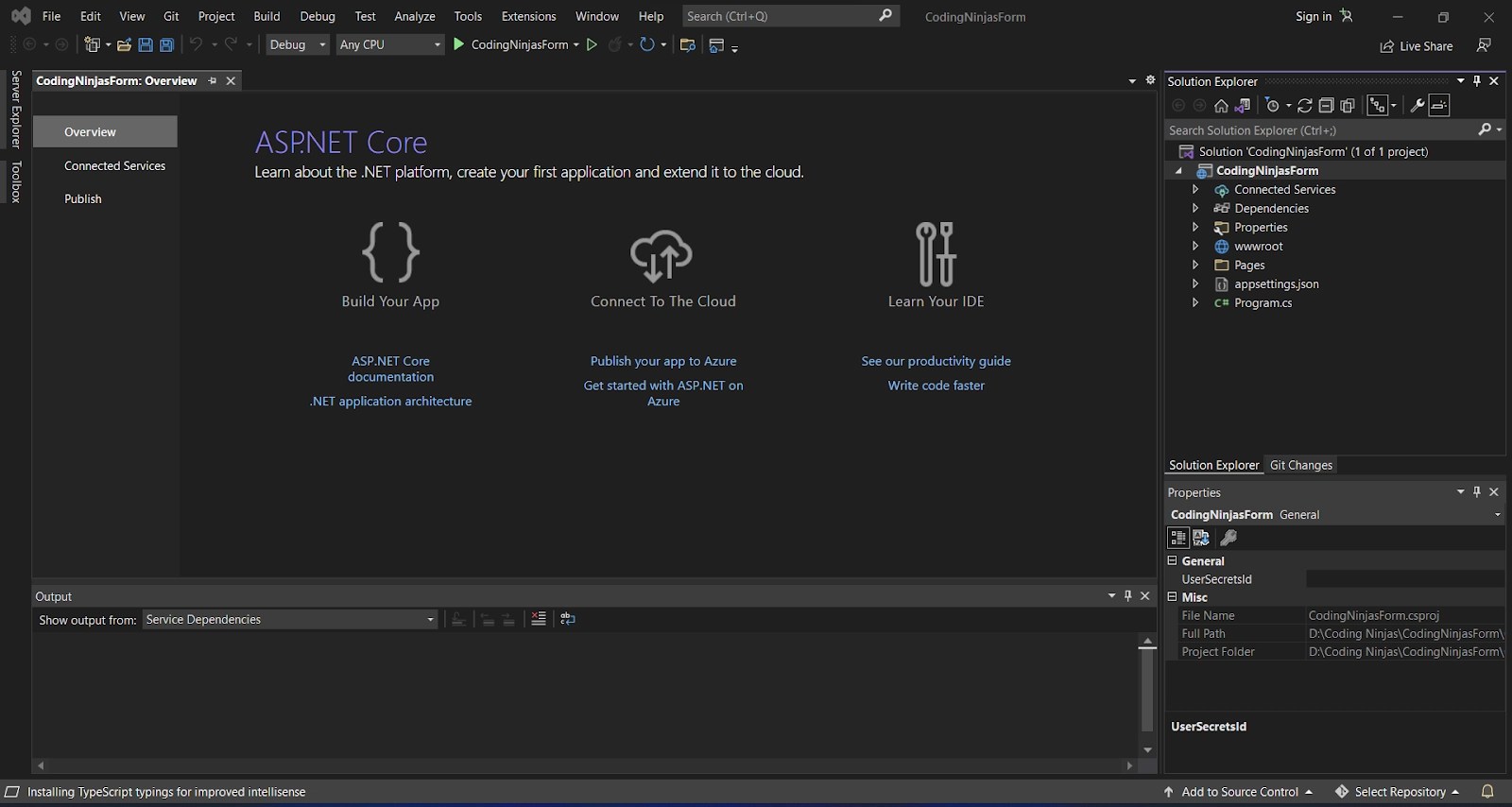The height and width of the screenshot is (807, 1512).
Task: Click Add to Source Control button
Action: click(x=1238, y=792)
